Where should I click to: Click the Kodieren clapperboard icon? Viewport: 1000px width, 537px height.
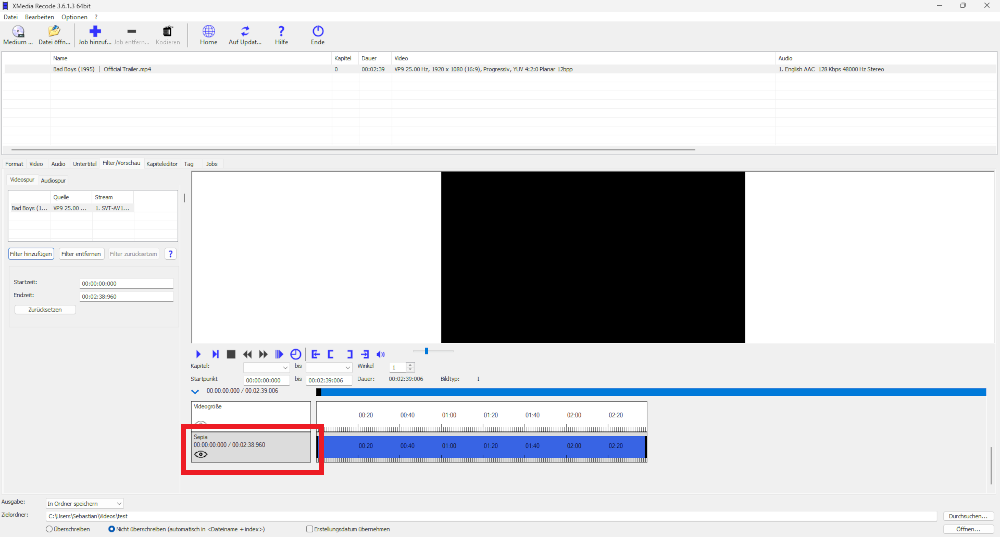167,31
